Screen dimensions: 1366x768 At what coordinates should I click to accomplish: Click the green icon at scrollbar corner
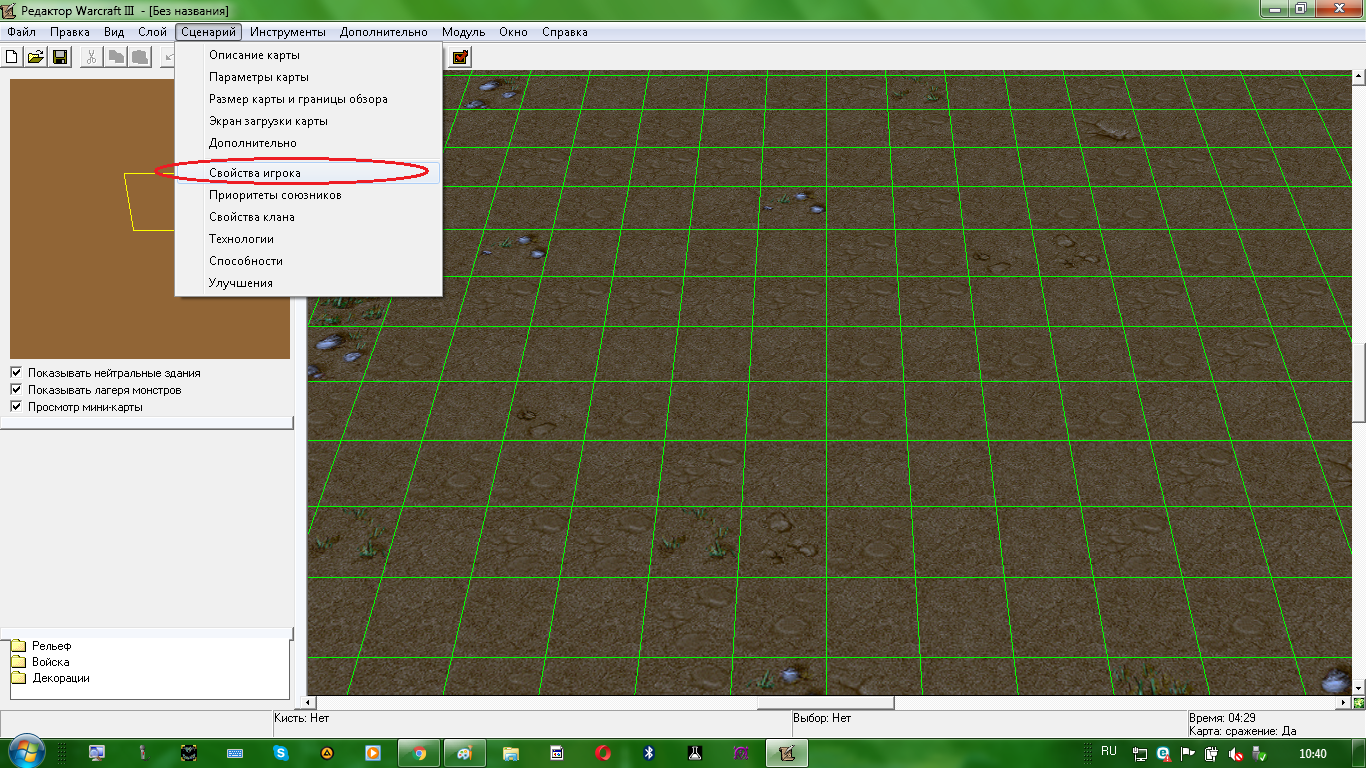1359,703
